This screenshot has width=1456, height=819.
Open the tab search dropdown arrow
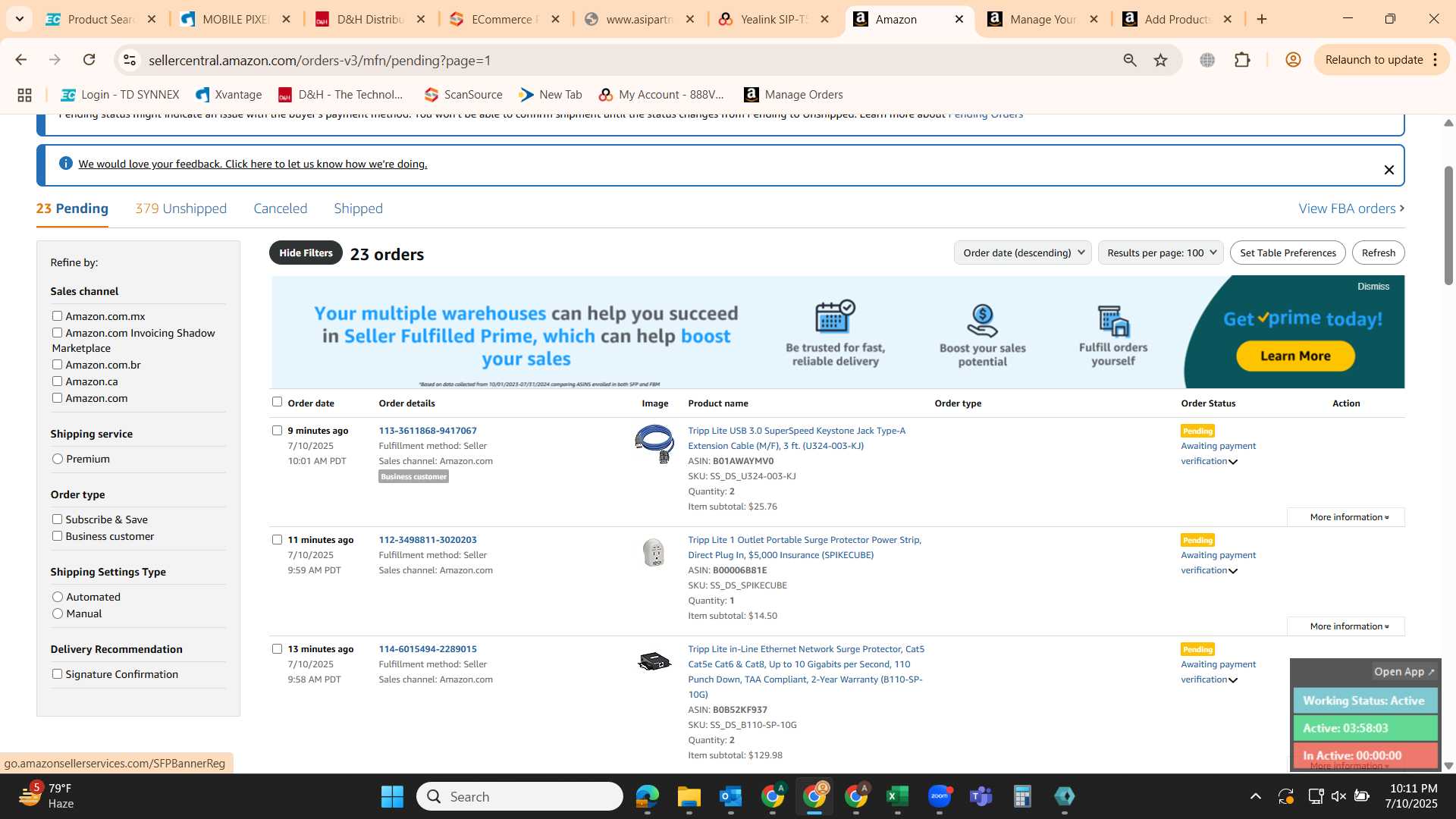[x=19, y=19]
